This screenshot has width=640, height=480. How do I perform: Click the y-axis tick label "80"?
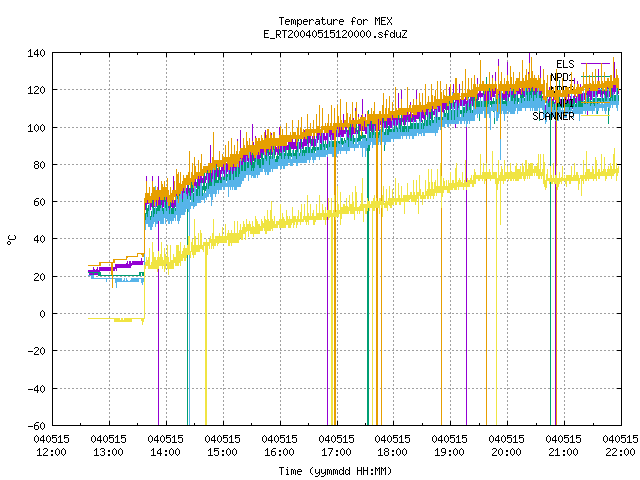point(39,165)
